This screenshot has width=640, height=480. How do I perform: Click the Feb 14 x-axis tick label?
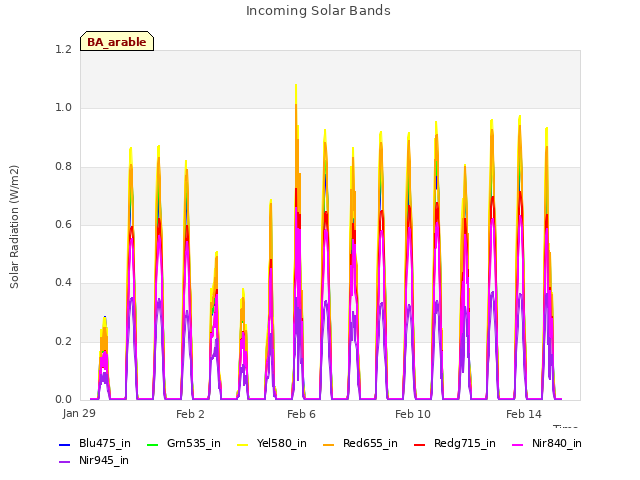coord(524,414)
